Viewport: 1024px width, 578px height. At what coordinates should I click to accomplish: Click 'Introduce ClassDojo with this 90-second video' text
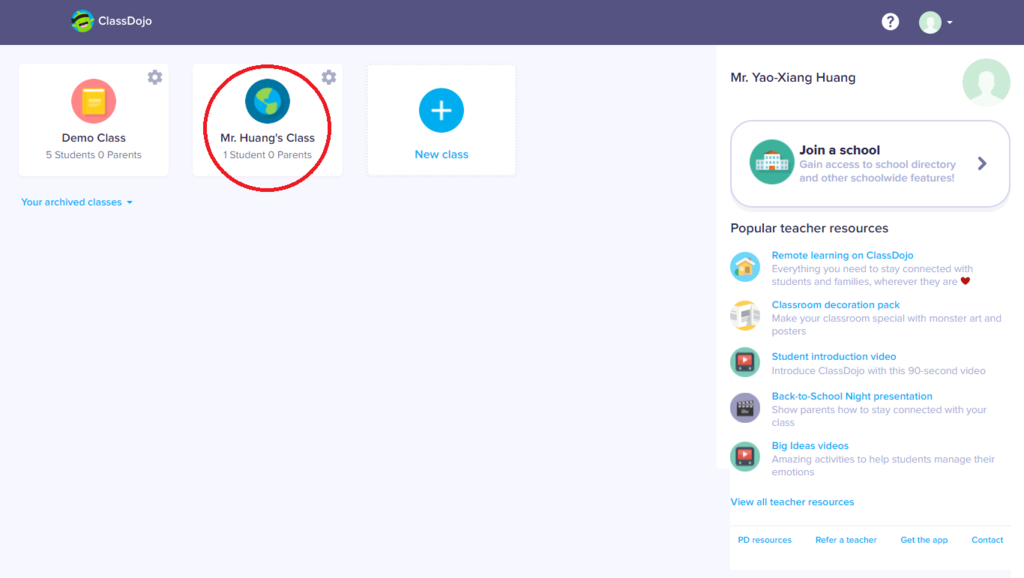click(x=878, y=371)
